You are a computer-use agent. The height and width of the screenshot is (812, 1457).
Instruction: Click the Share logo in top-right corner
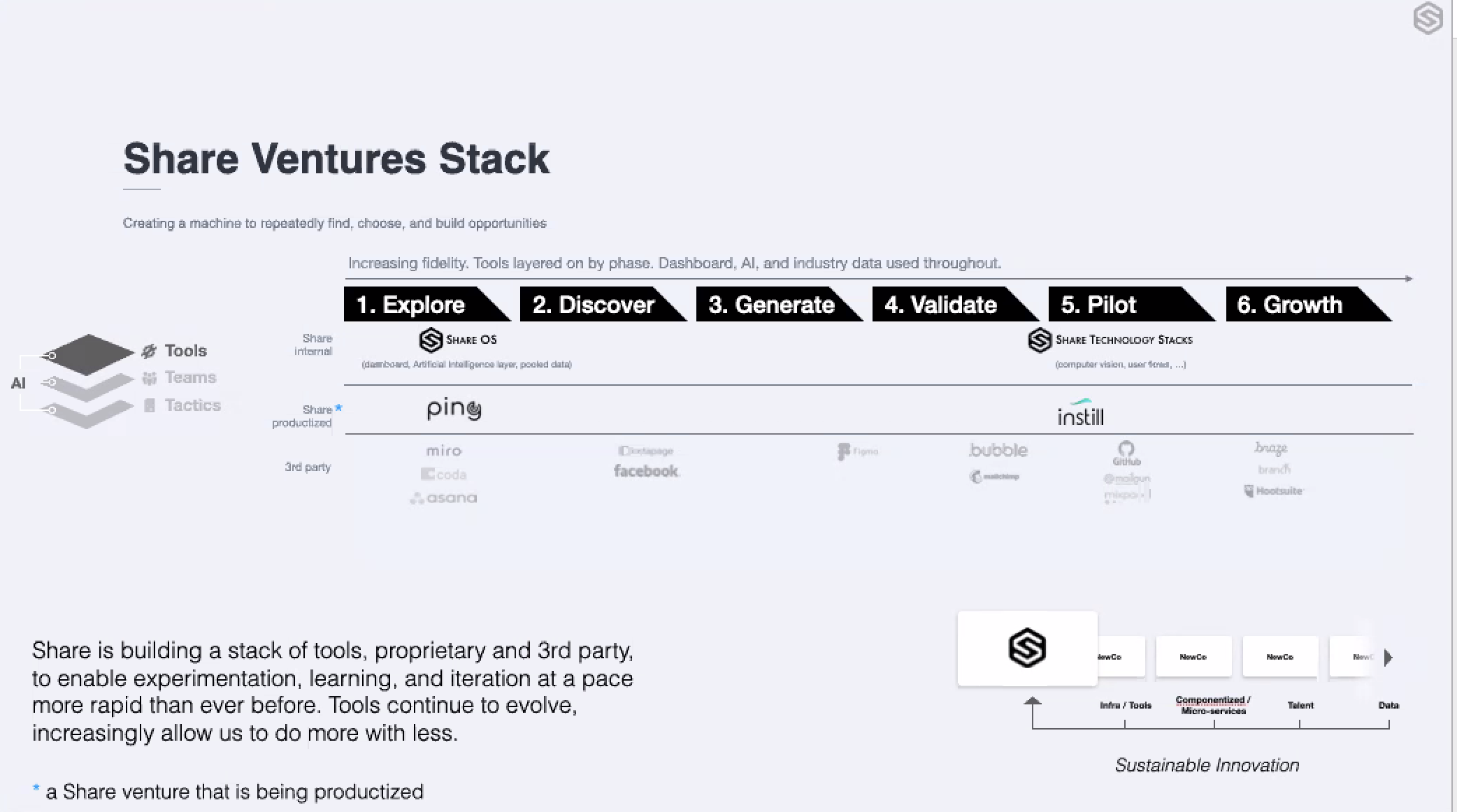pos(1428,18)
